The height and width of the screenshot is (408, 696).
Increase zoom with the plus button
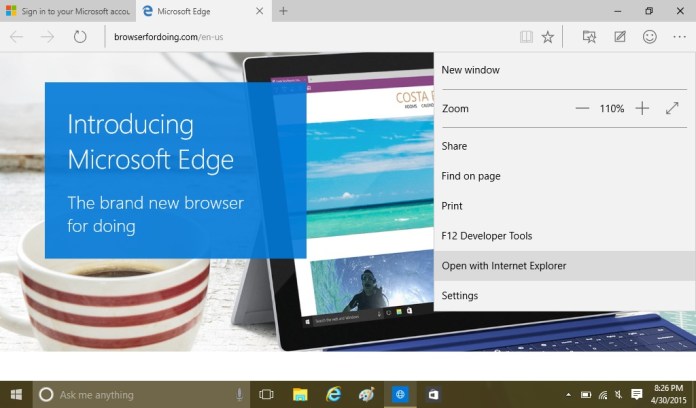642,108
